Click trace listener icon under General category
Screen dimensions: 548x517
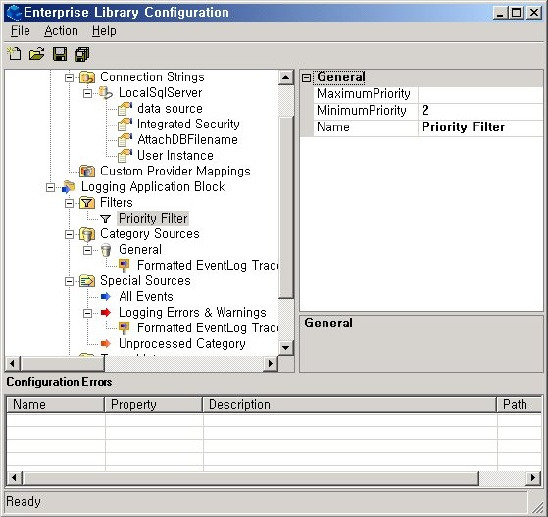click(x=124, y=266)
